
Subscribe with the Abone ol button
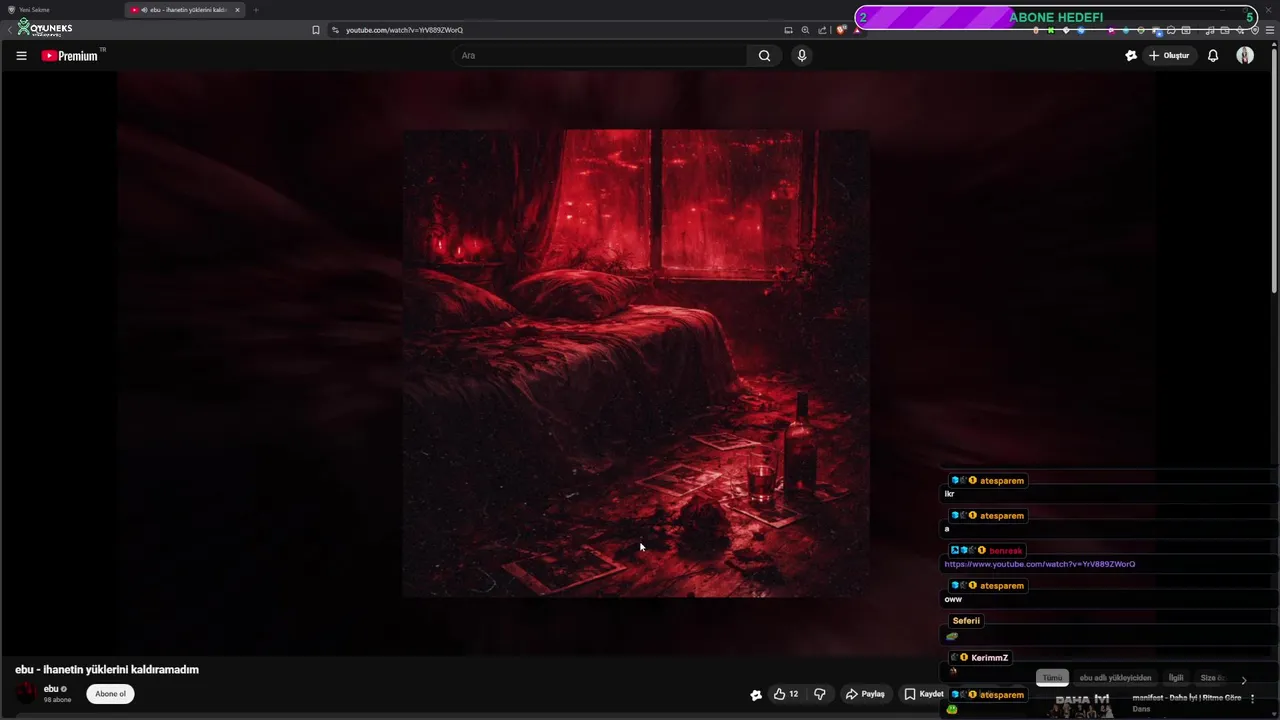[110, 694]
